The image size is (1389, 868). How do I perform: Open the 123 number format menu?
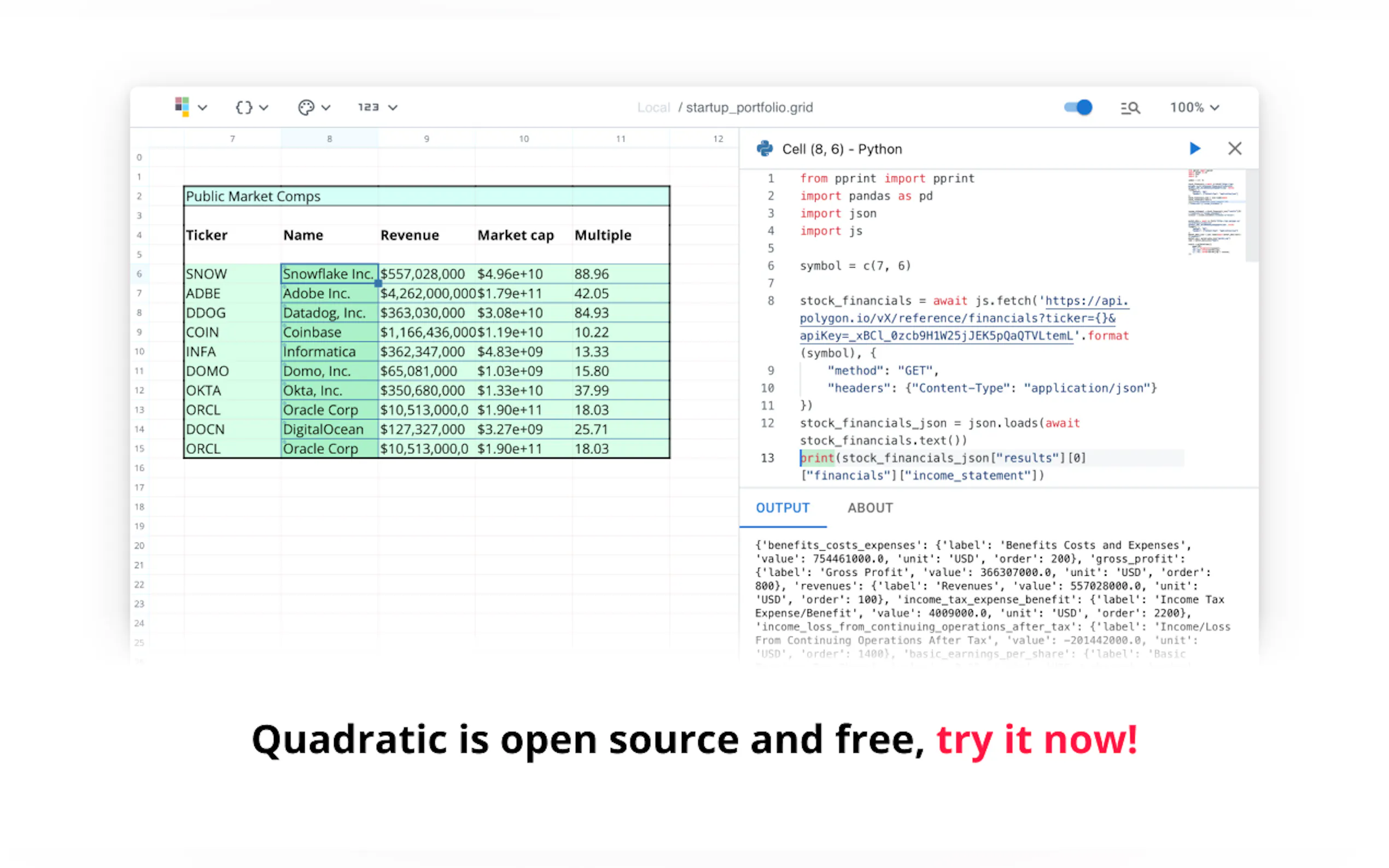[x=368, y=107]
